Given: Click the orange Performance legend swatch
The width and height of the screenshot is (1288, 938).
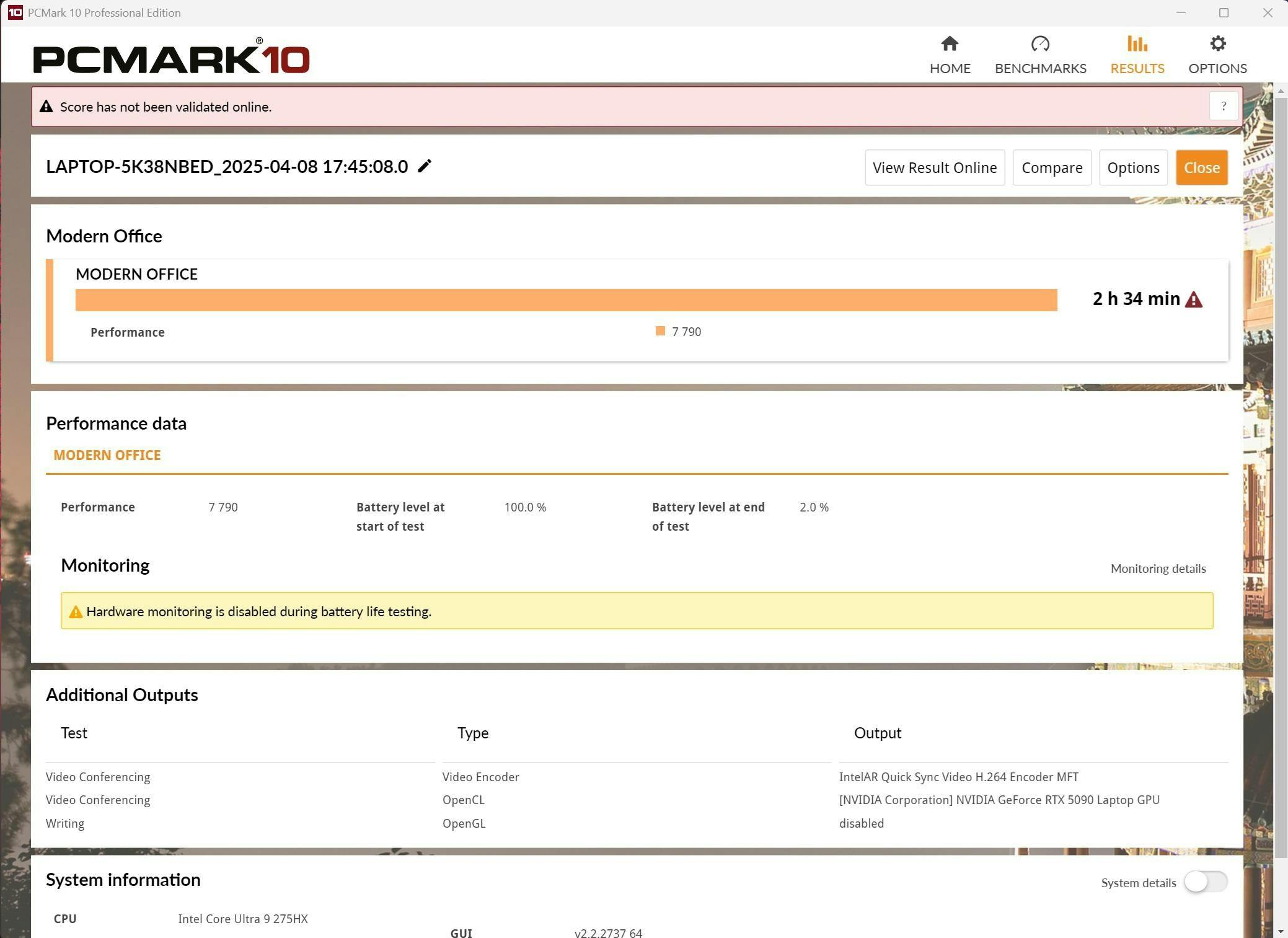Looking at the screenshot, I should click(x=660, y=331).
